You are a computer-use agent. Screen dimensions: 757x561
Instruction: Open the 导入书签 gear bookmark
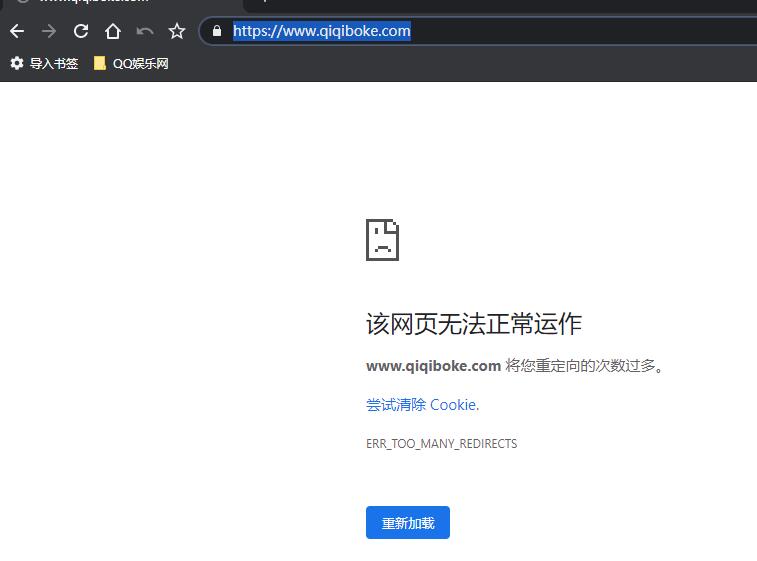tap(44, 63)
